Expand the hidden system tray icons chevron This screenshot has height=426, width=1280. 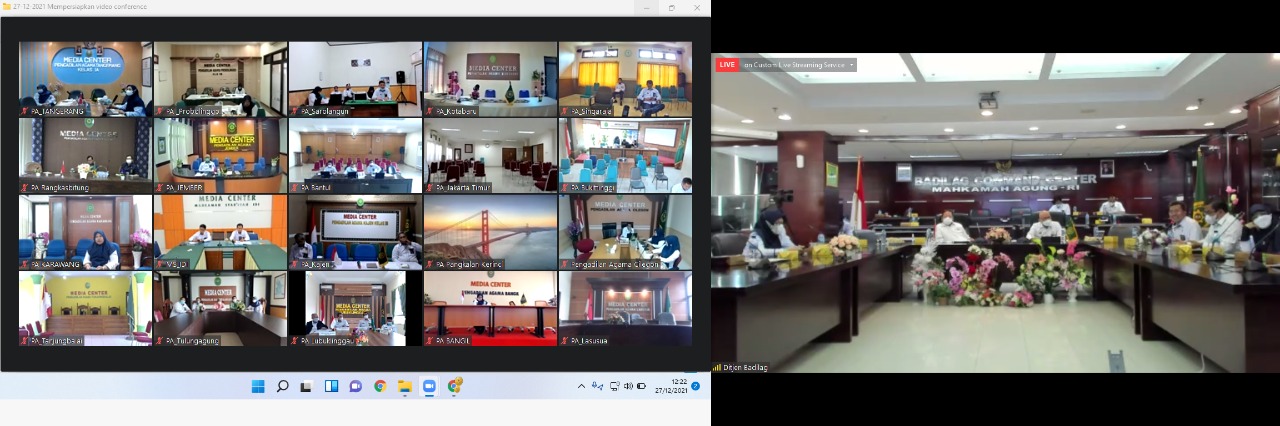click(x=581, y=386)
